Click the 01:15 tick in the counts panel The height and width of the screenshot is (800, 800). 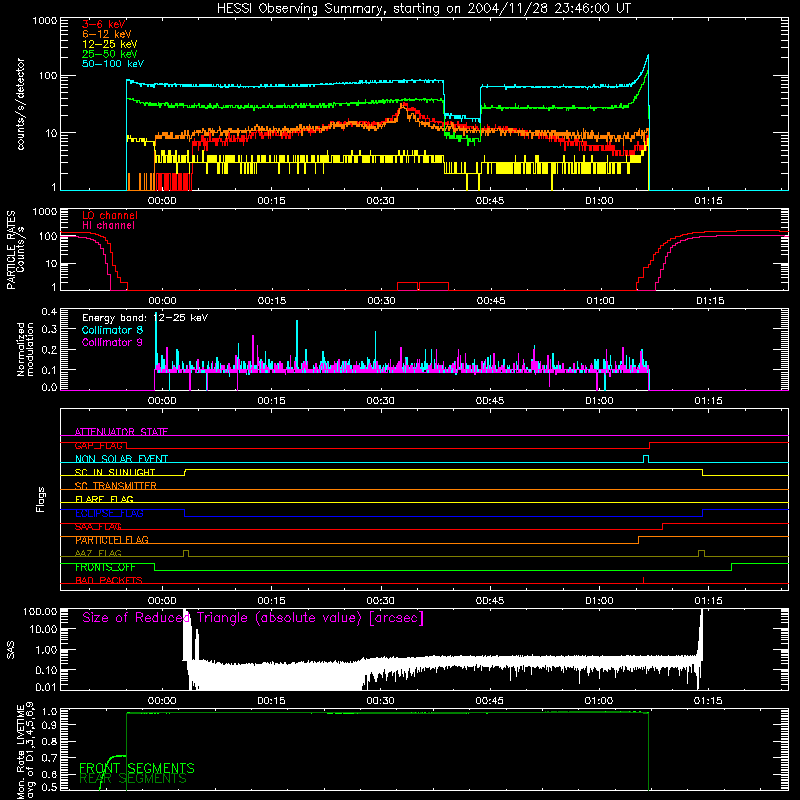pyautogui.click(x=708, y=201)
